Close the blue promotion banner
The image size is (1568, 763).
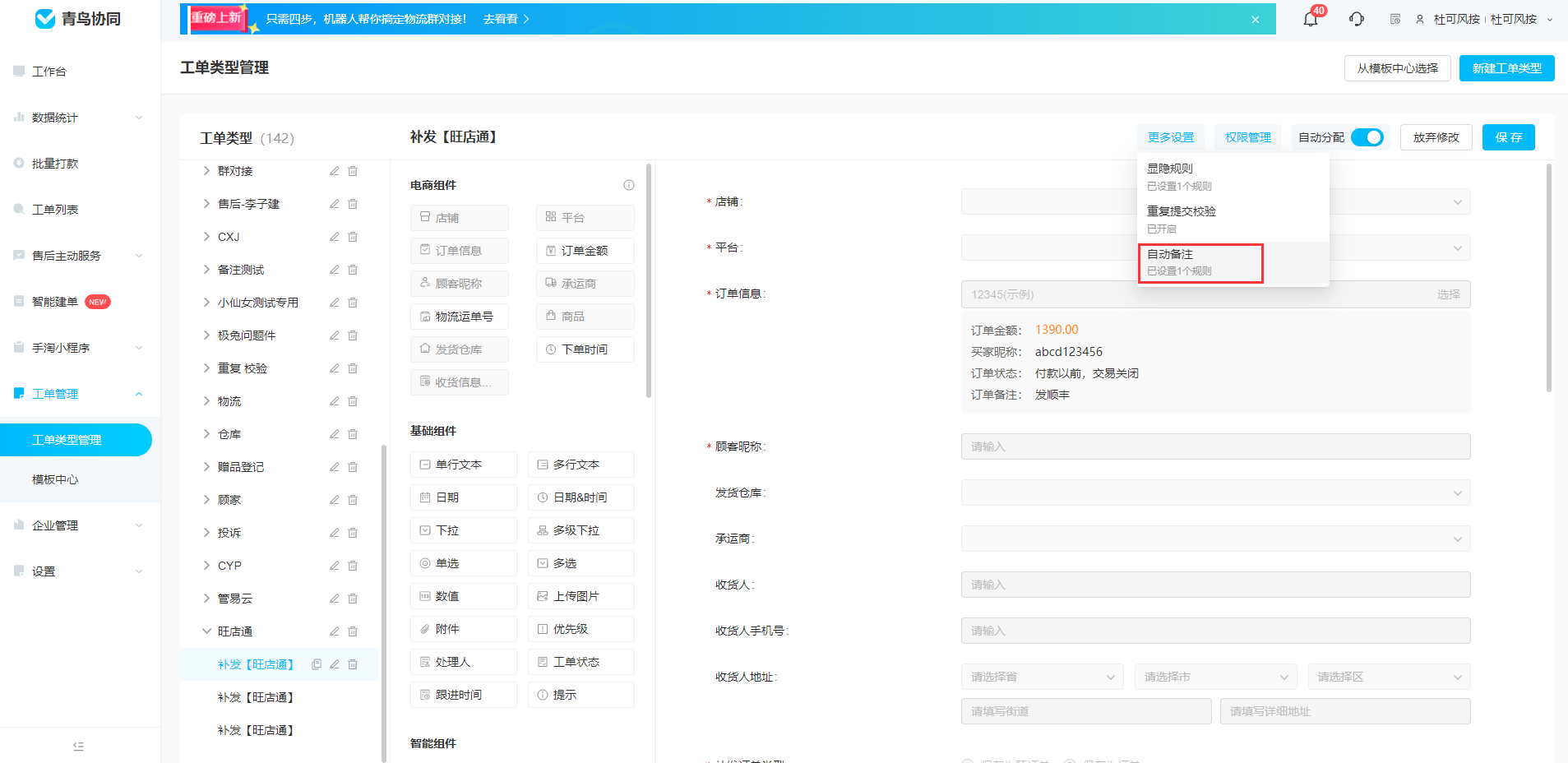click(x=1256, y=20)
